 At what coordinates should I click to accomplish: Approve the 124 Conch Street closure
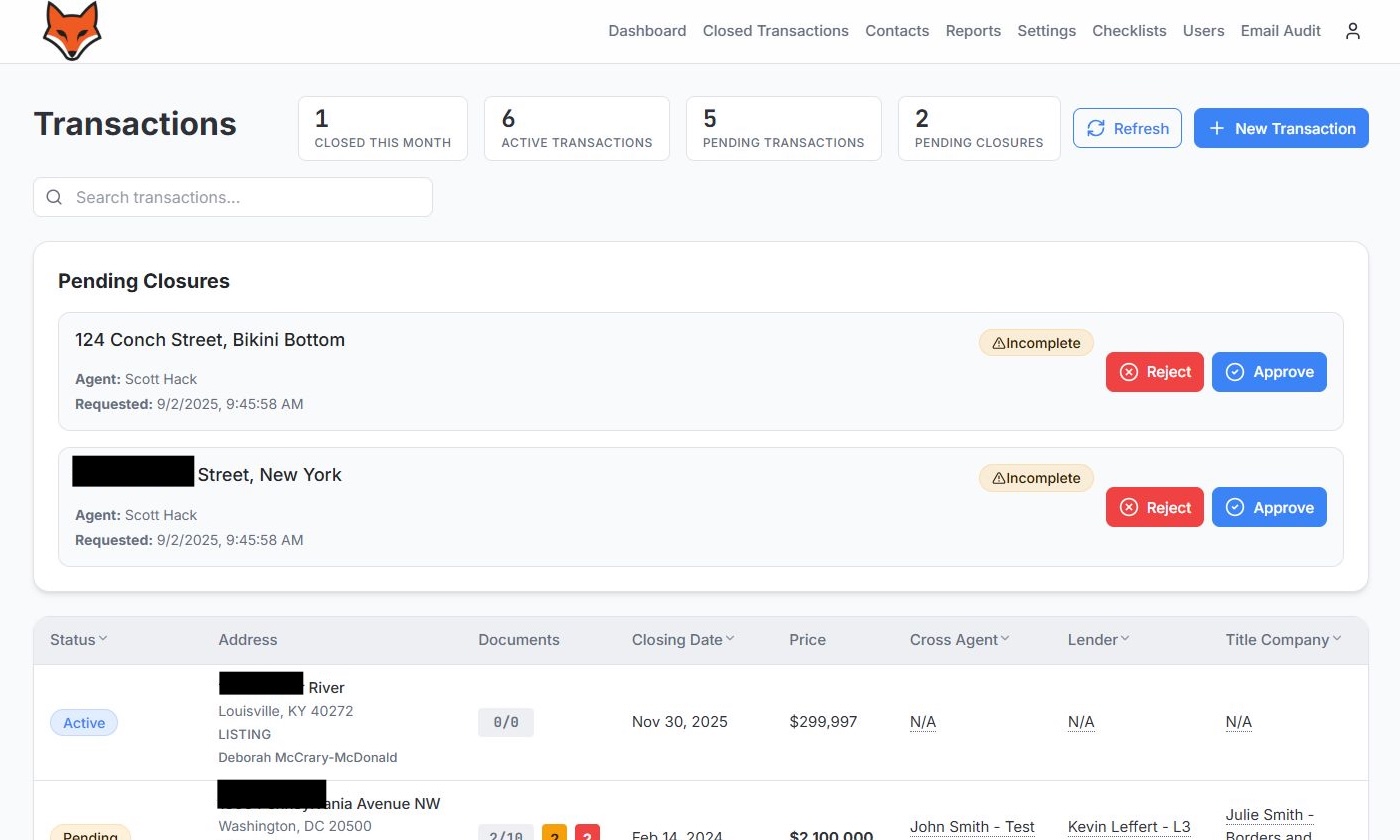(1269, 372)
